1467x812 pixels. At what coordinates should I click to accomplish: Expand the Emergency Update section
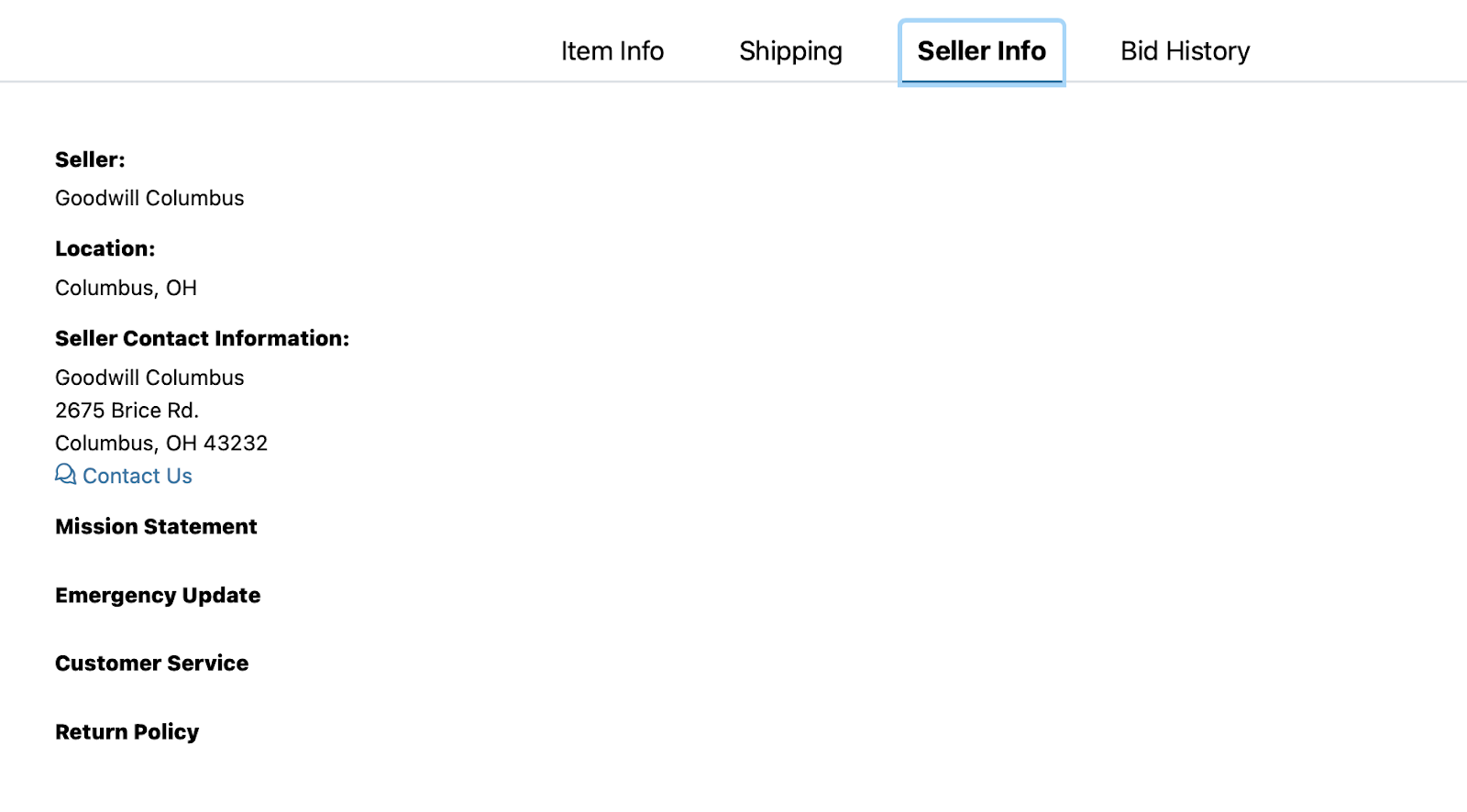pyautogui.click(x=158, y=596)
